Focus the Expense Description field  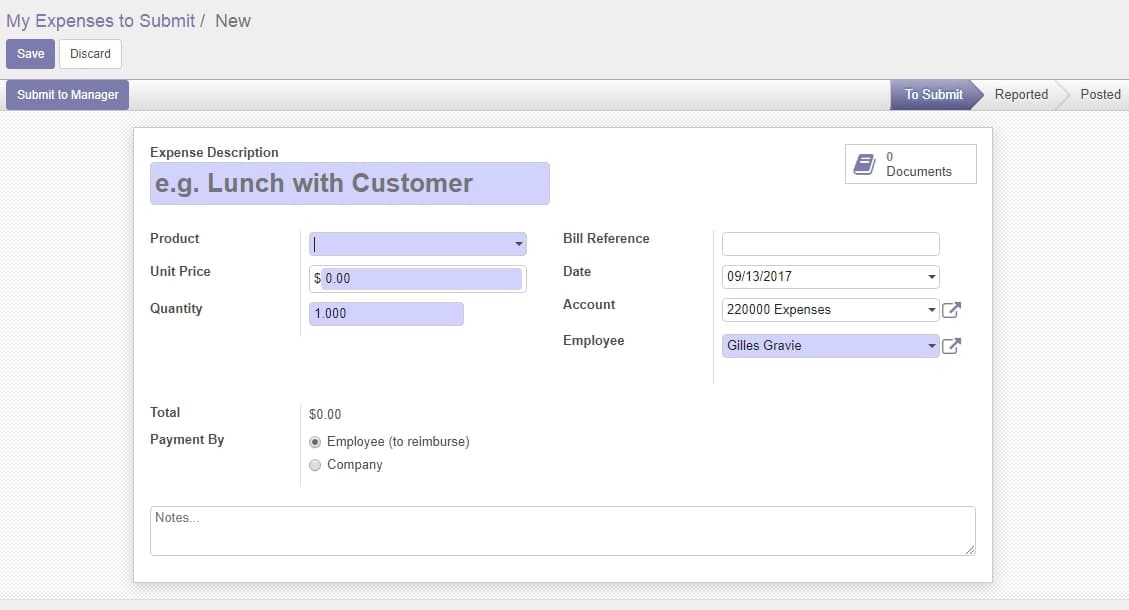pos(350,184)
